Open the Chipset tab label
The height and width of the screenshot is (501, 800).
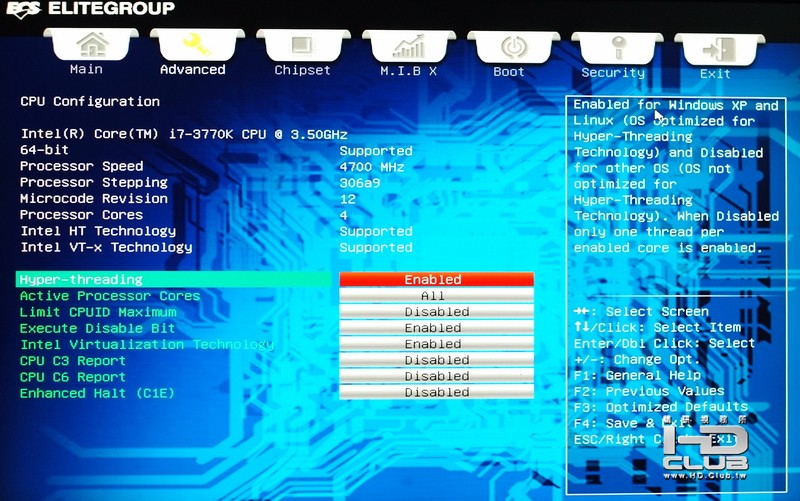(x=302, y=70)
